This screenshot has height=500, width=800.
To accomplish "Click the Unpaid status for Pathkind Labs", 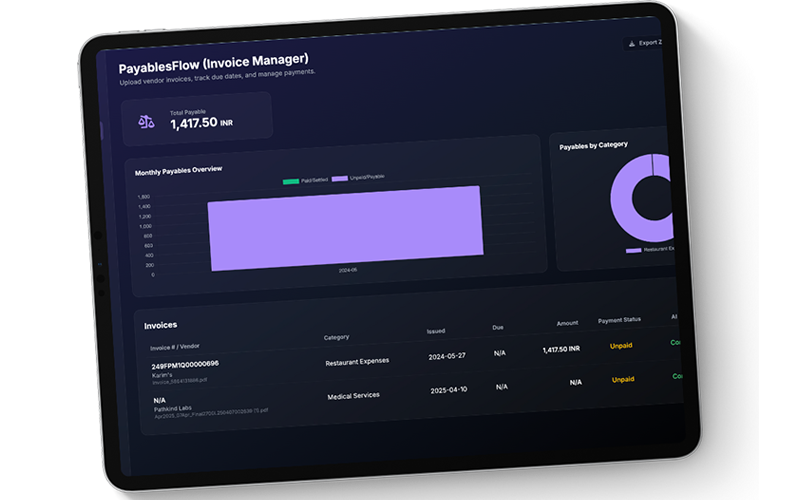I will click(623, 379).
